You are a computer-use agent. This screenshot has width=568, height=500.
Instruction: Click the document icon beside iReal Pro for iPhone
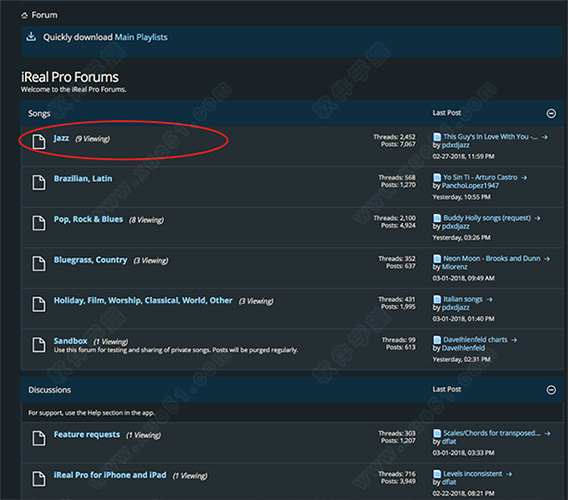pyautogui.click(x=39, y=478)
